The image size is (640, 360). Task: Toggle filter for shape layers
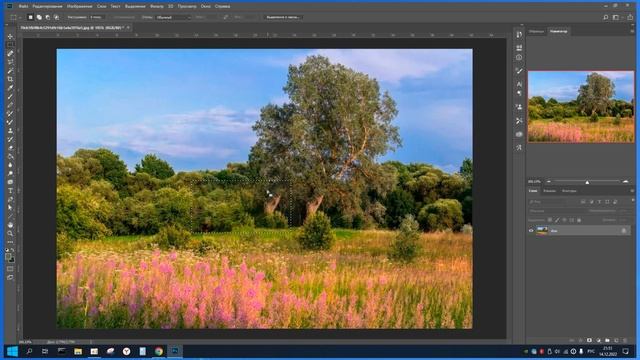tap(607, 202)
